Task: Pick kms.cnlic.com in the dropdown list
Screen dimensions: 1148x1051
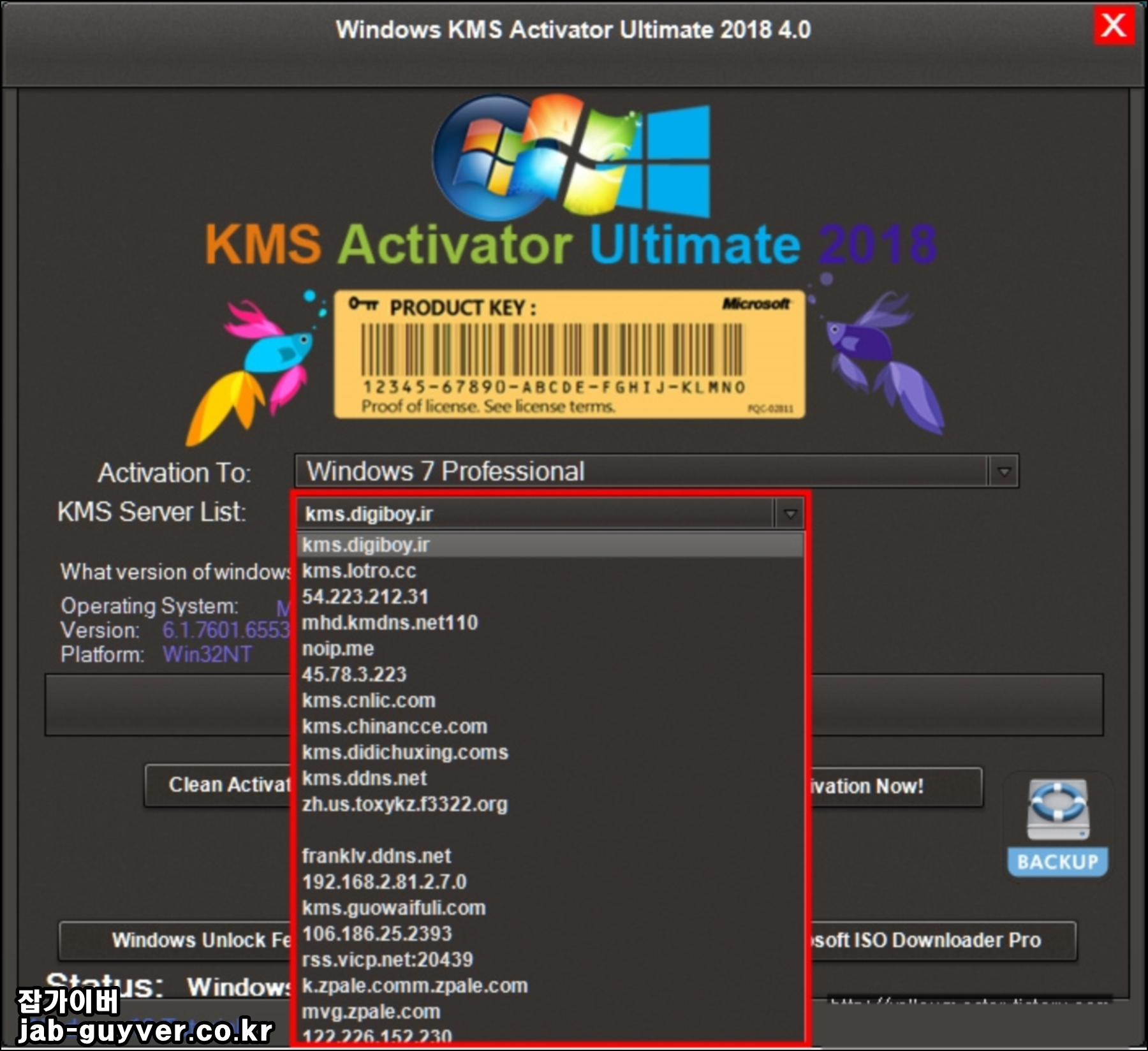Action: 550,701
